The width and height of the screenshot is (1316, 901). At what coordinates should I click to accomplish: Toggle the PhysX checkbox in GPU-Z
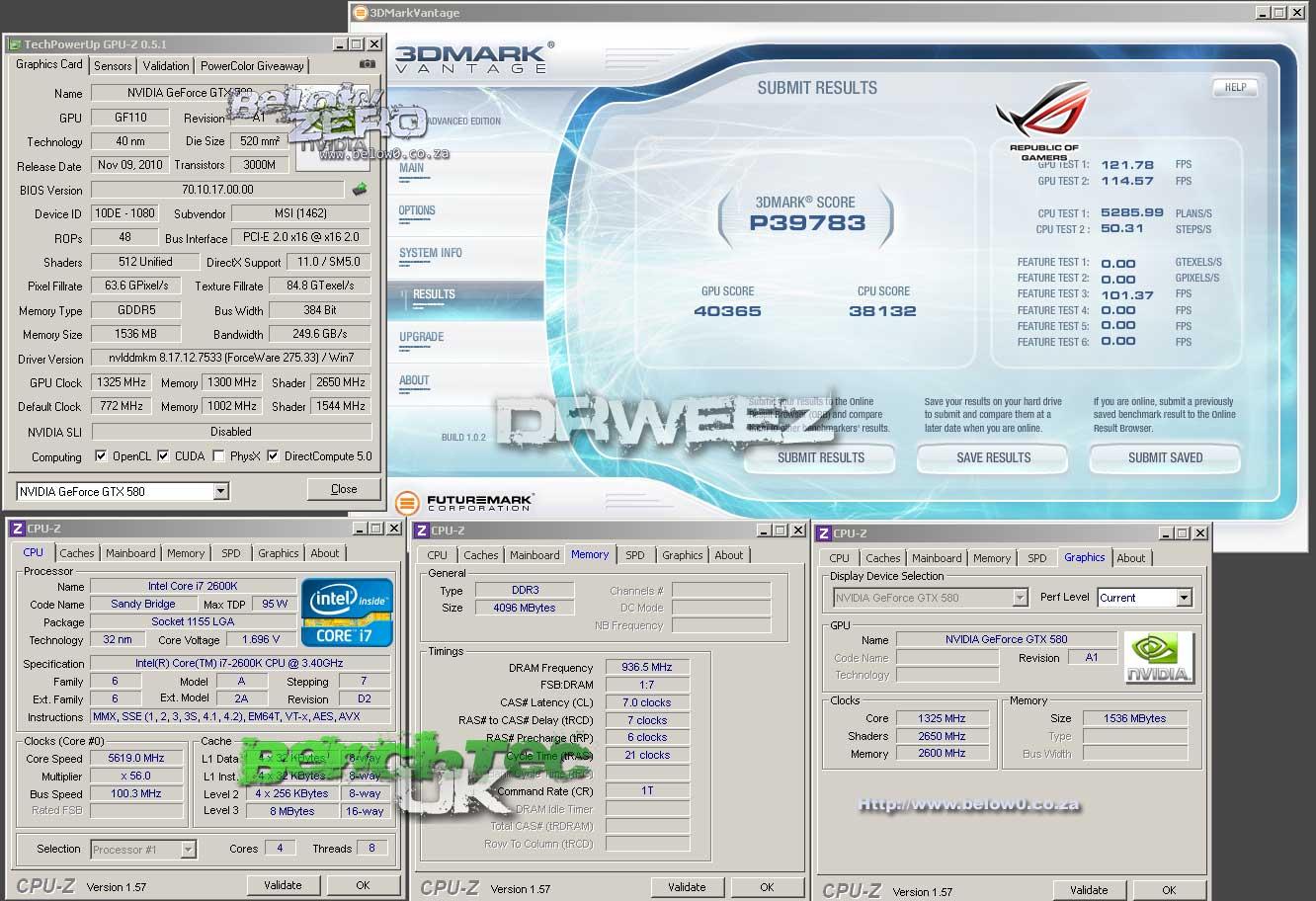tap(218, 456)
